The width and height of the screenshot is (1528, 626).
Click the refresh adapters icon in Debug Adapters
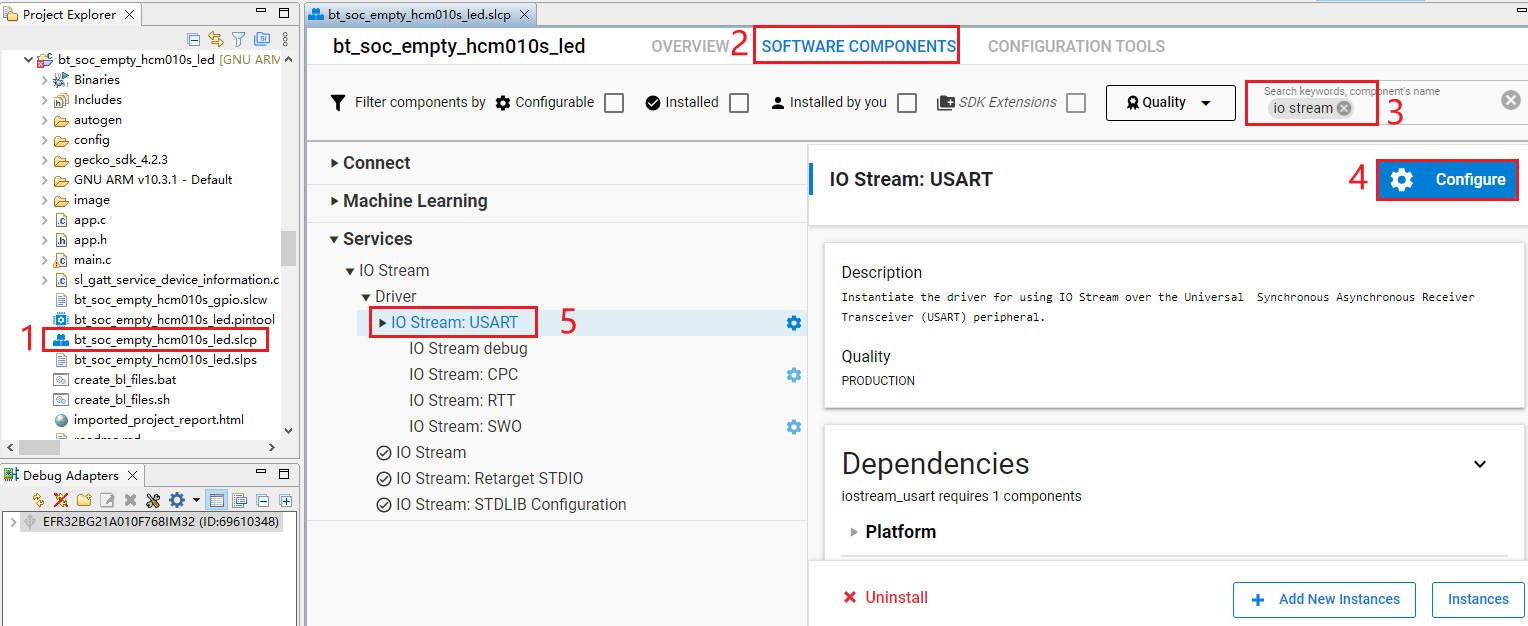(x=38, y=500)
